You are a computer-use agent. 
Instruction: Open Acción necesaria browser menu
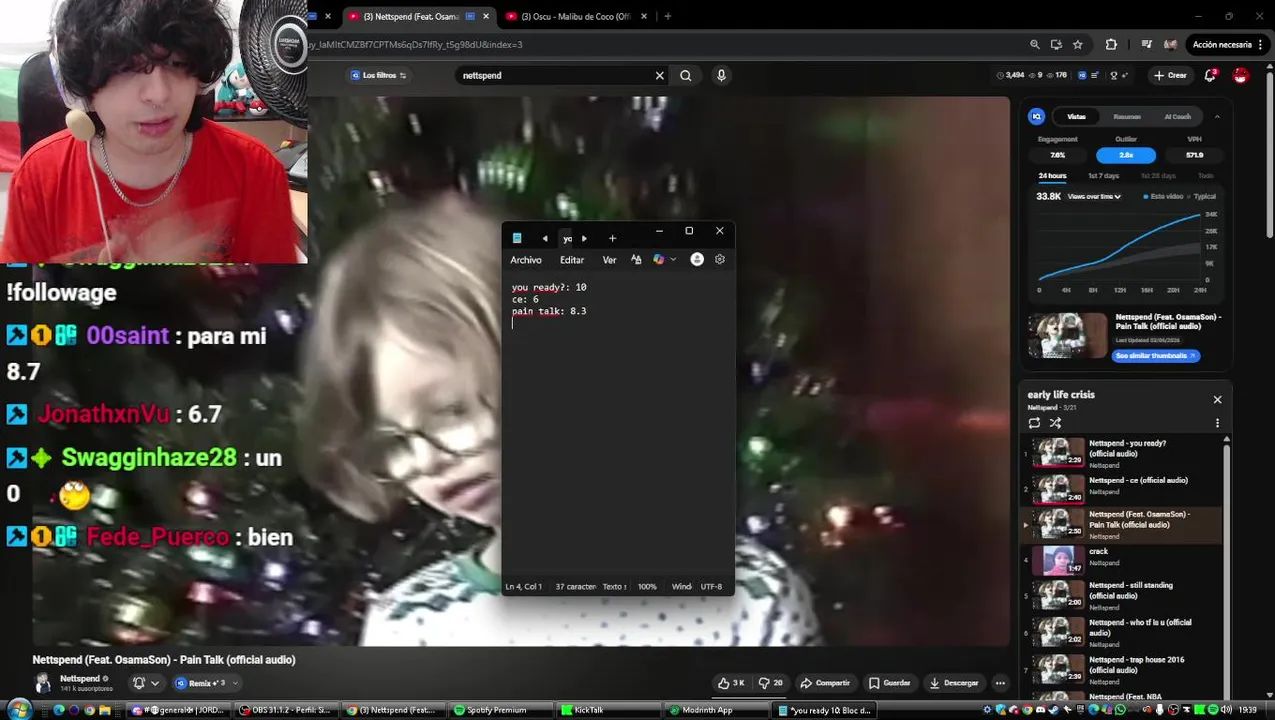pos(1228,44)
